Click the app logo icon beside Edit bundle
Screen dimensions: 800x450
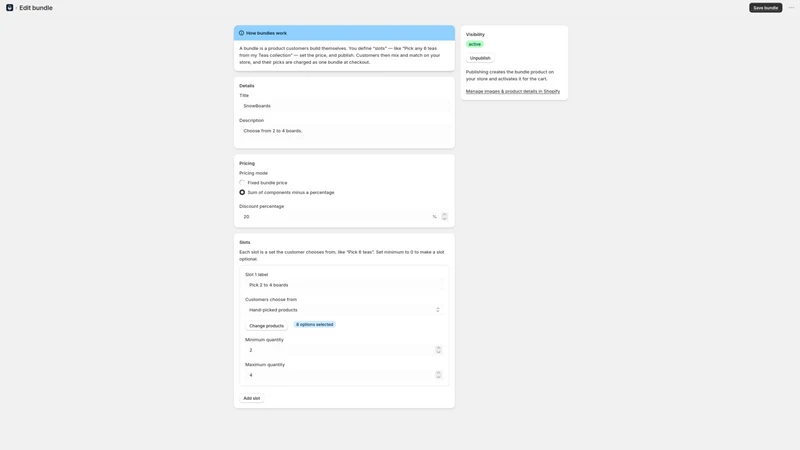tap(9, 8)
